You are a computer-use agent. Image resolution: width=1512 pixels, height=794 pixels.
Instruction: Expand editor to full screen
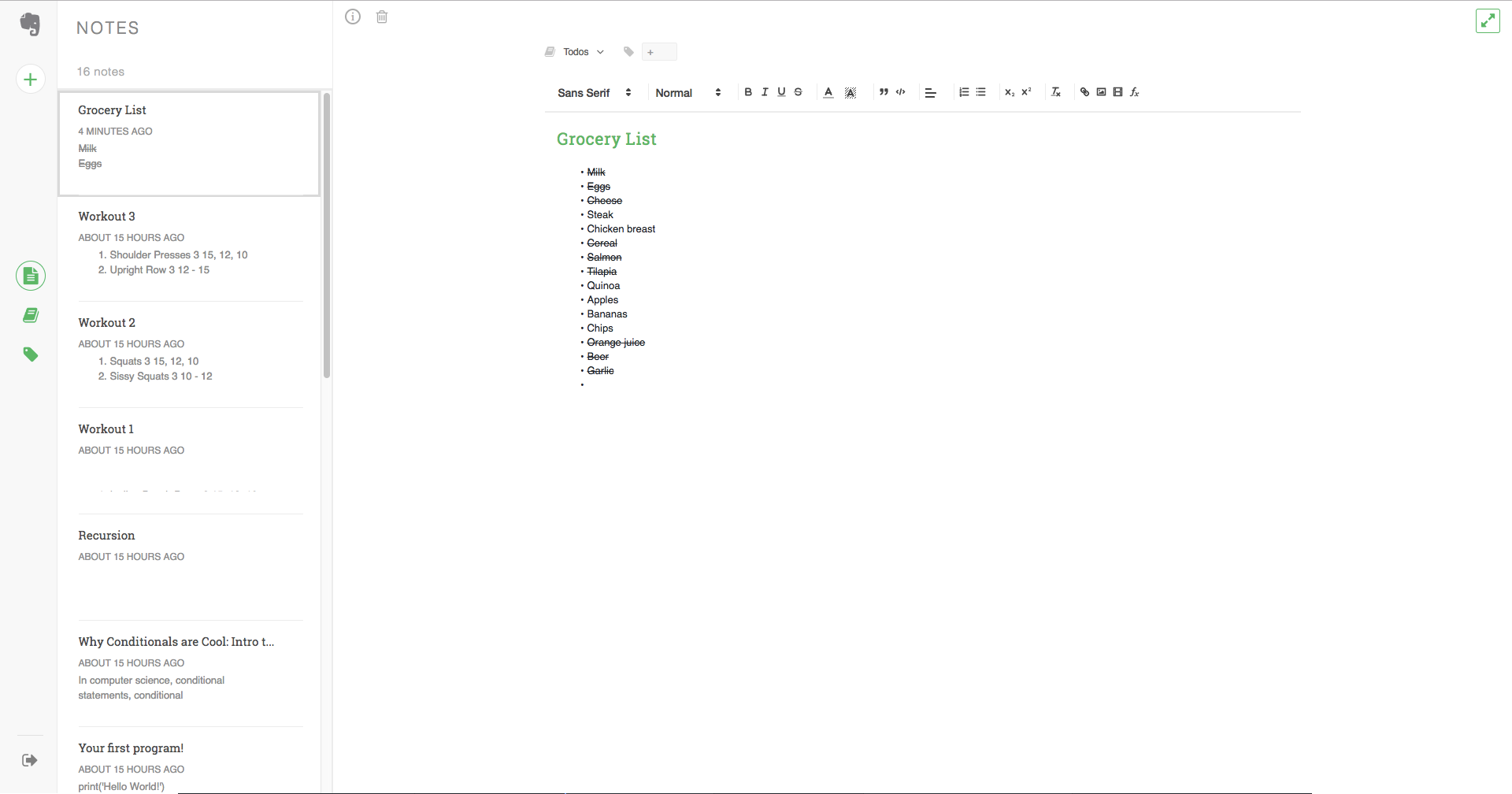tap(1488, 20)
